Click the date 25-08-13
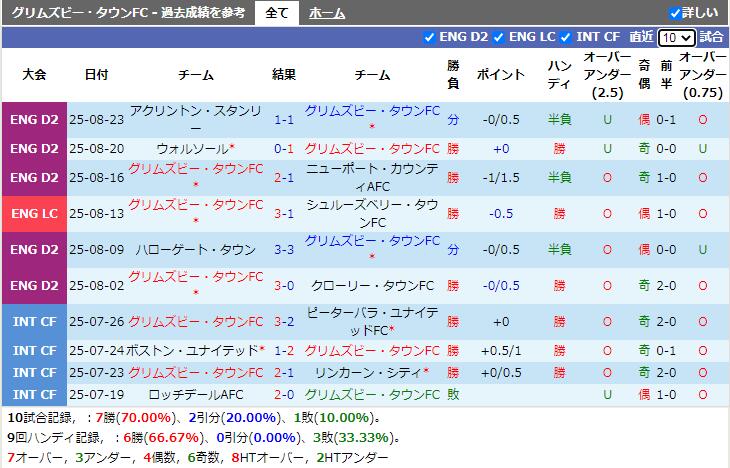Image resolution: width=730 pixels, height=468 pixels. click(97, 214)
